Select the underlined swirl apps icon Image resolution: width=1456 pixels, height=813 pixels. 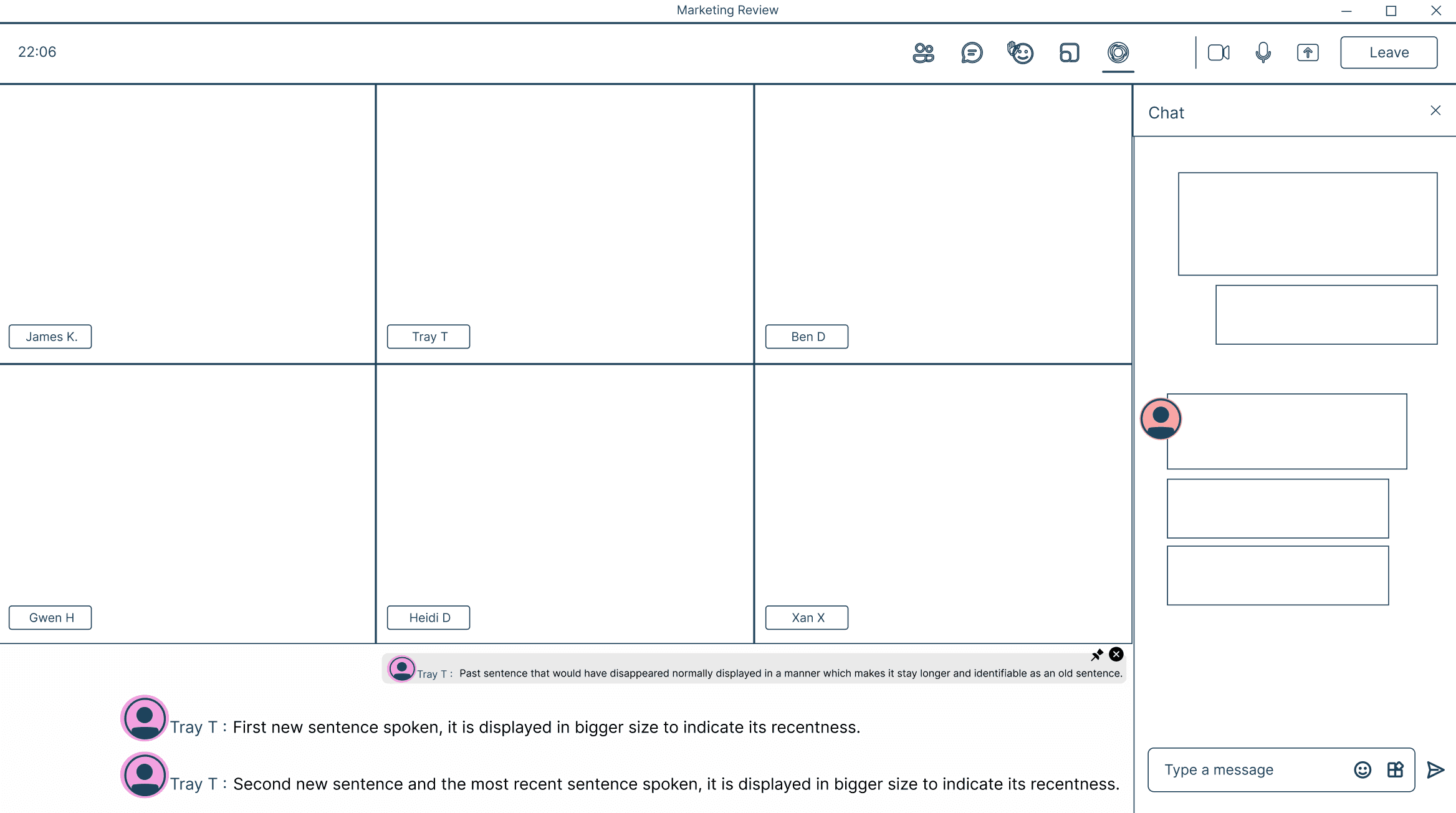1118,53
